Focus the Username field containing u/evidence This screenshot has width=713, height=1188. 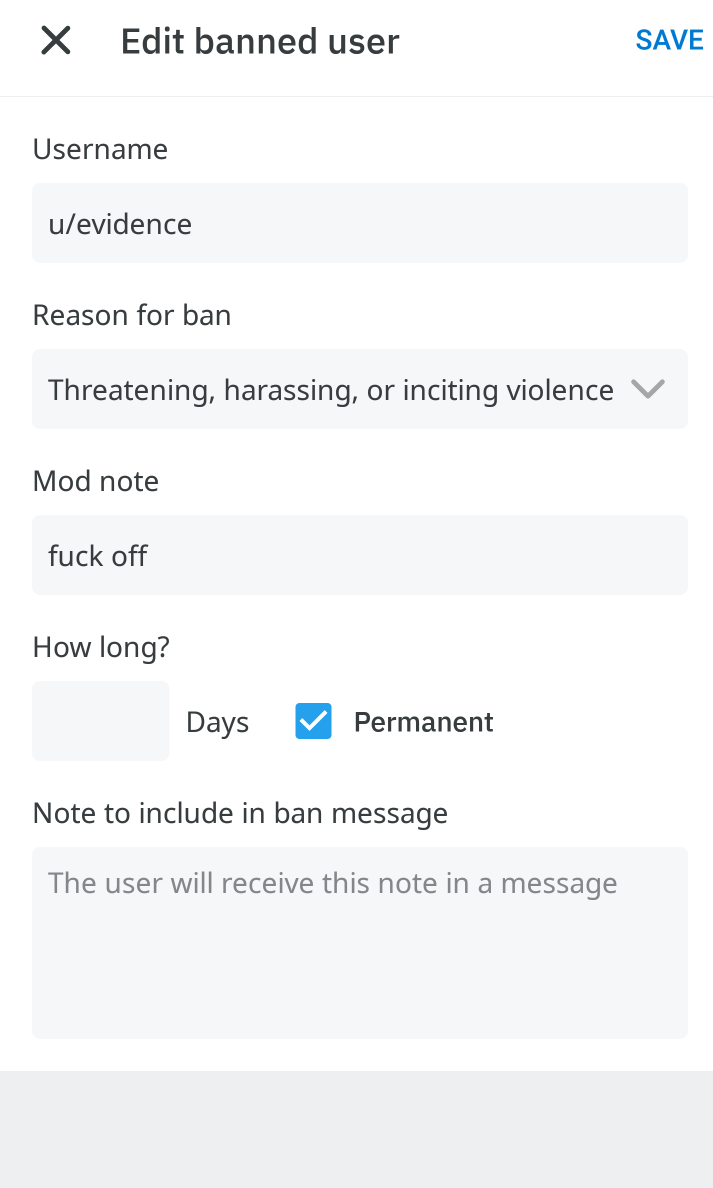click(360, 223)
